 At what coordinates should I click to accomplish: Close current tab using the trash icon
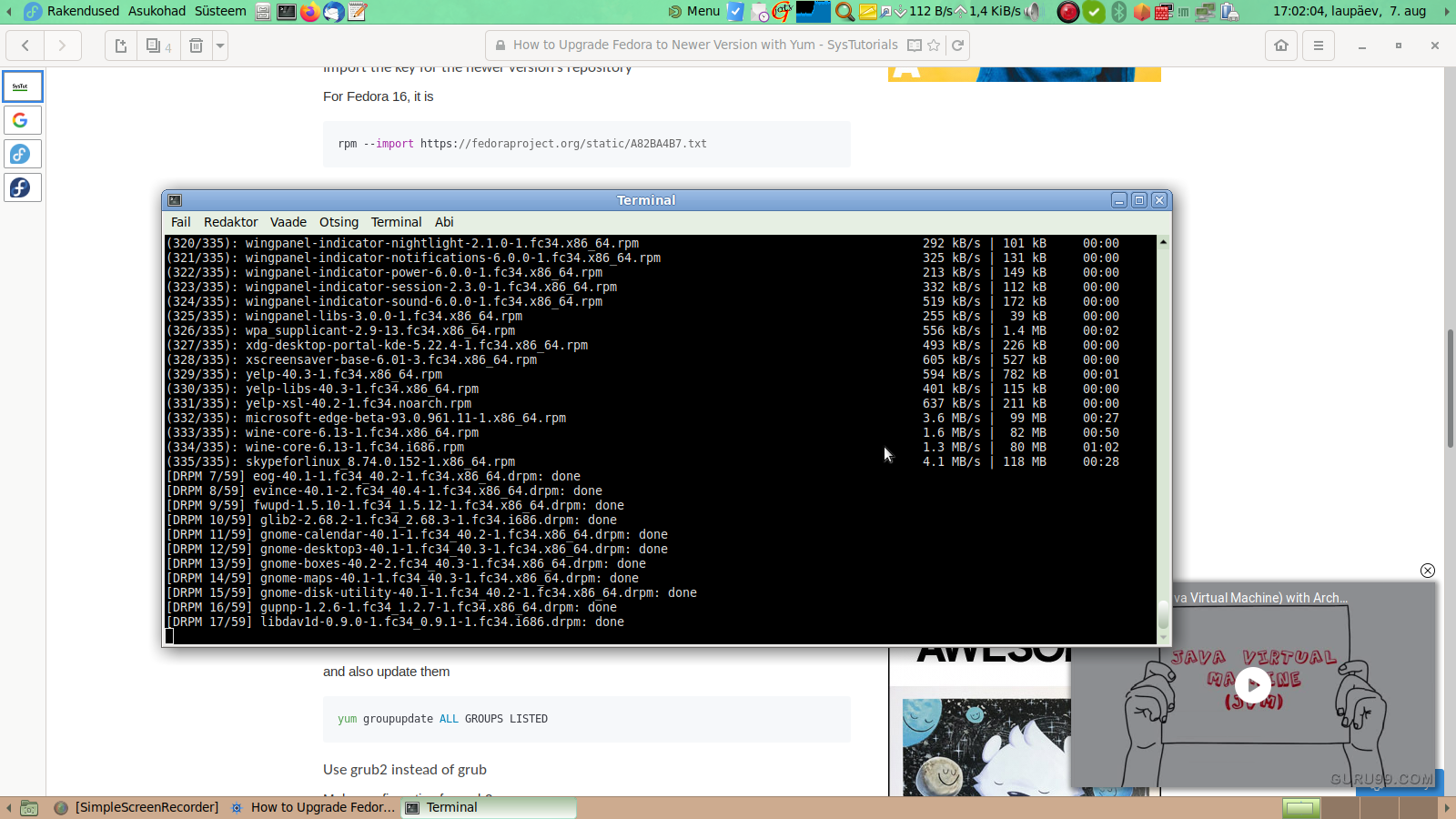[196, 45]
